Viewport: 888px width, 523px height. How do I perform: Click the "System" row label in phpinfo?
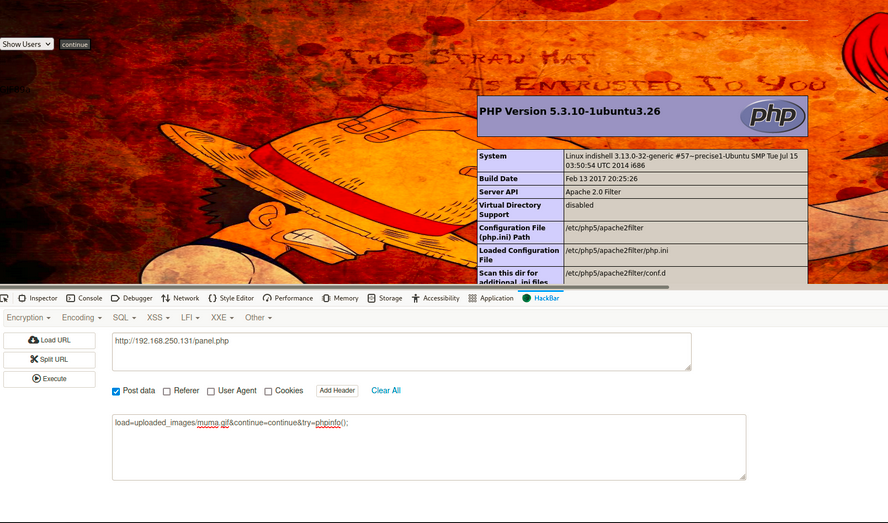(493, 156)
